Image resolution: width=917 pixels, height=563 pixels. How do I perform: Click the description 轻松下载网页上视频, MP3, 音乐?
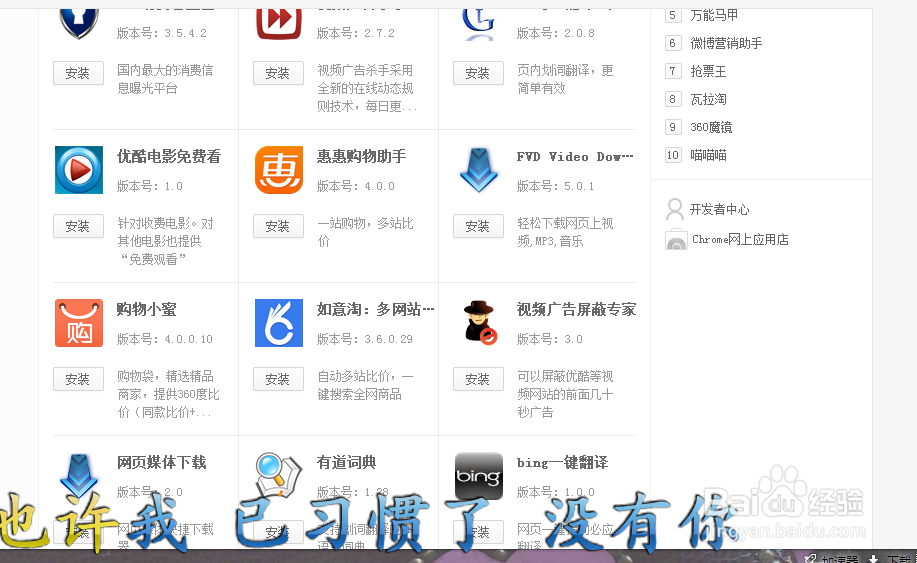click(x=565, y=232)
